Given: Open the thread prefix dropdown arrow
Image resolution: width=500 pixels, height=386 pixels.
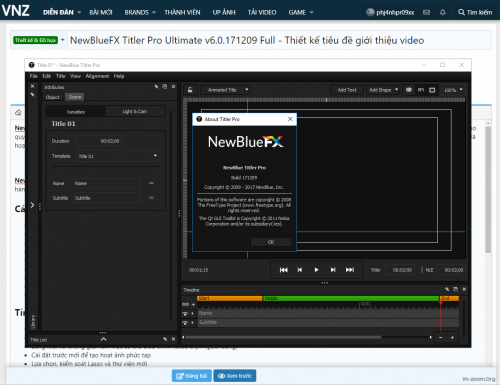Looking at the screenshot, I should pyautogui.click(x=63, y=40).
